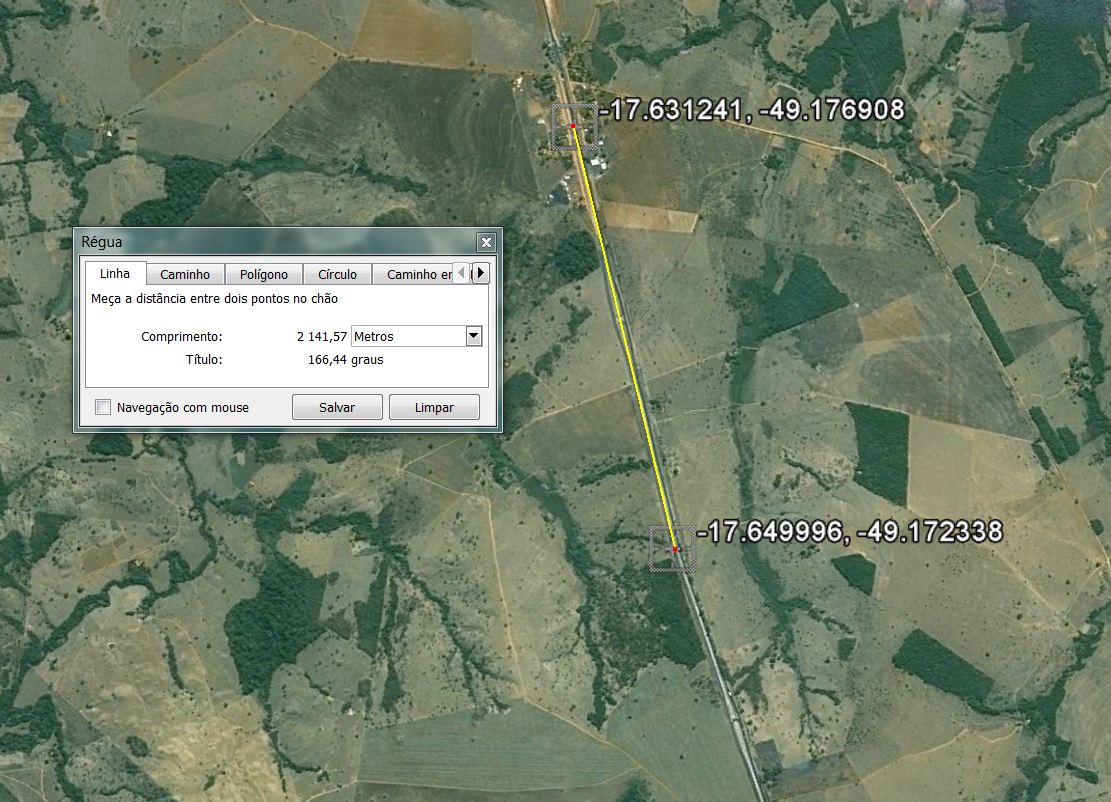Click the red end point marker of the line
1111x802 pixels.
point(675,549)
